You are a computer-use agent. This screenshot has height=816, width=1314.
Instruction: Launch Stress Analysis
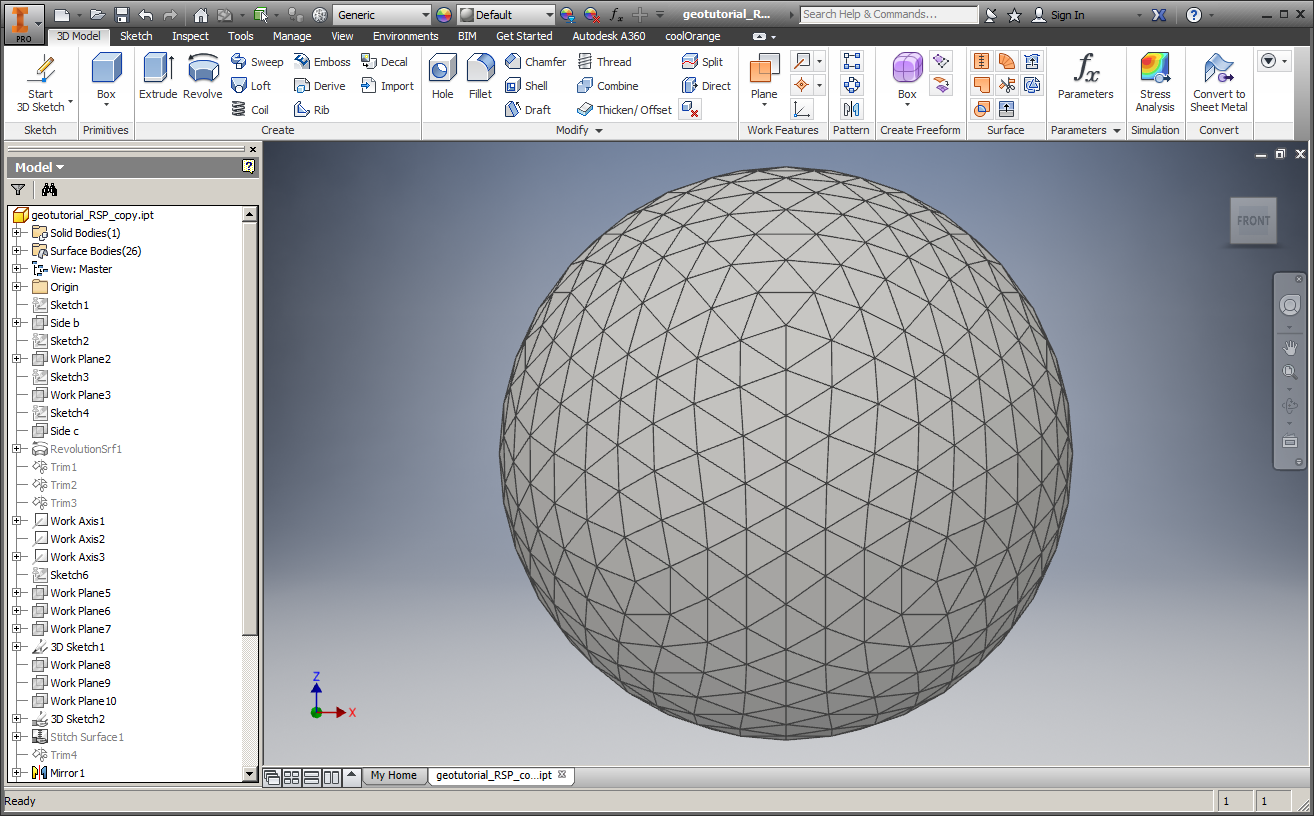1155,82
